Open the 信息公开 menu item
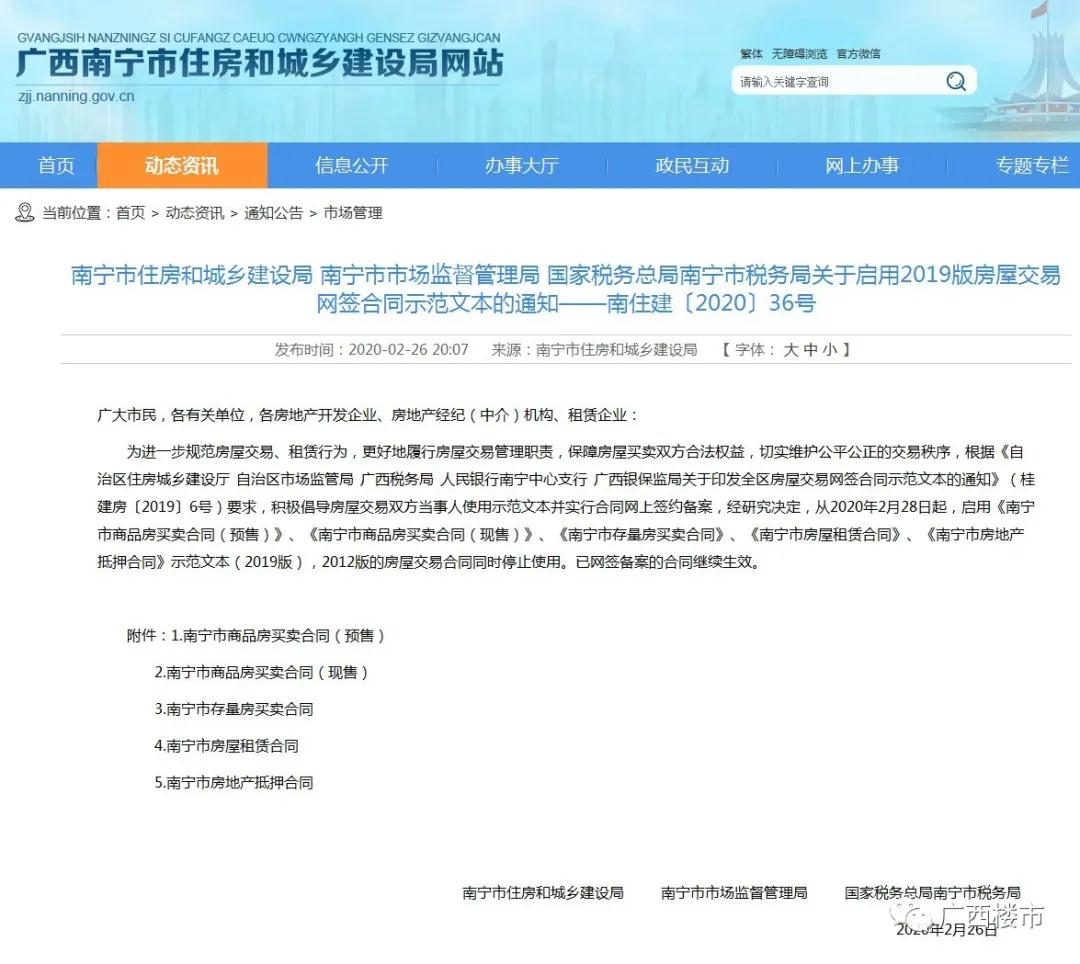1080x964 pixels. 351,166
